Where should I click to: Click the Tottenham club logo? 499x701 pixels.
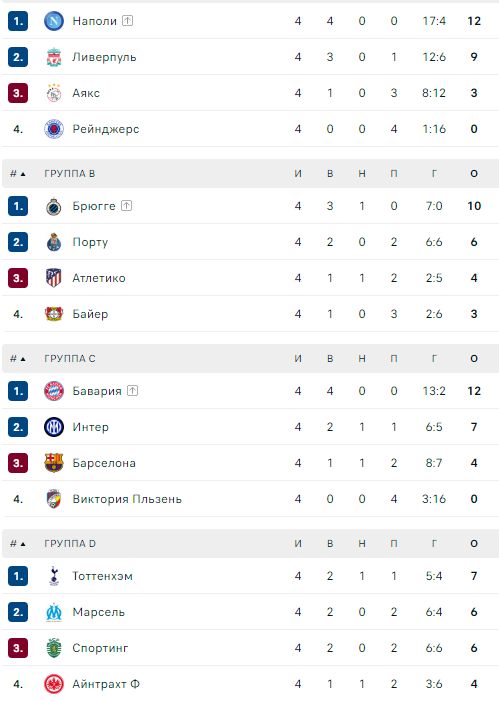pos(54,576)
